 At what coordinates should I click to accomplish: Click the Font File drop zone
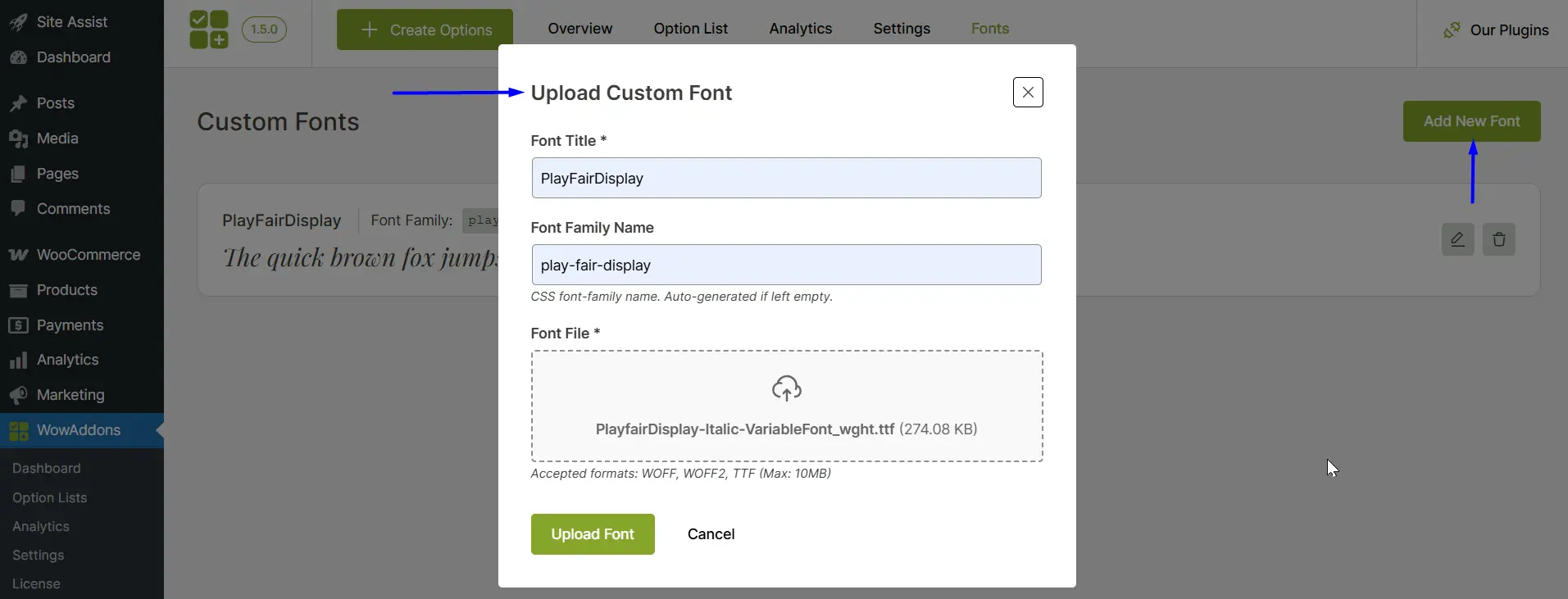coord(787,406)
